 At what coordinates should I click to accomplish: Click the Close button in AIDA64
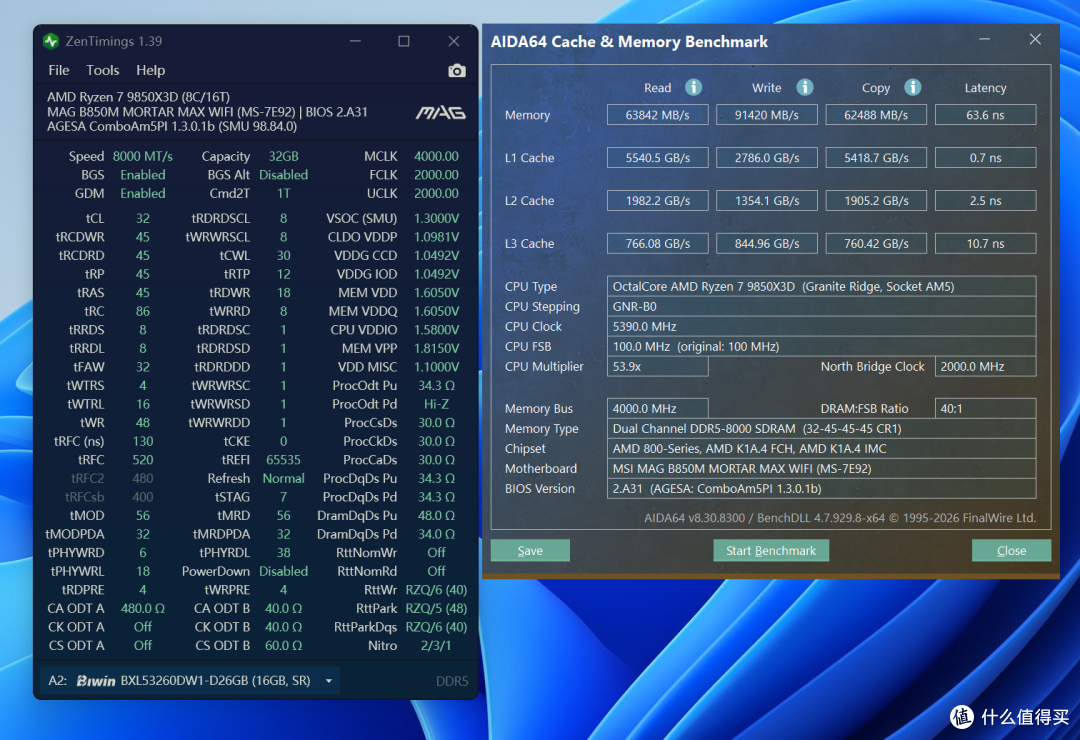[x=1011, y=551]
